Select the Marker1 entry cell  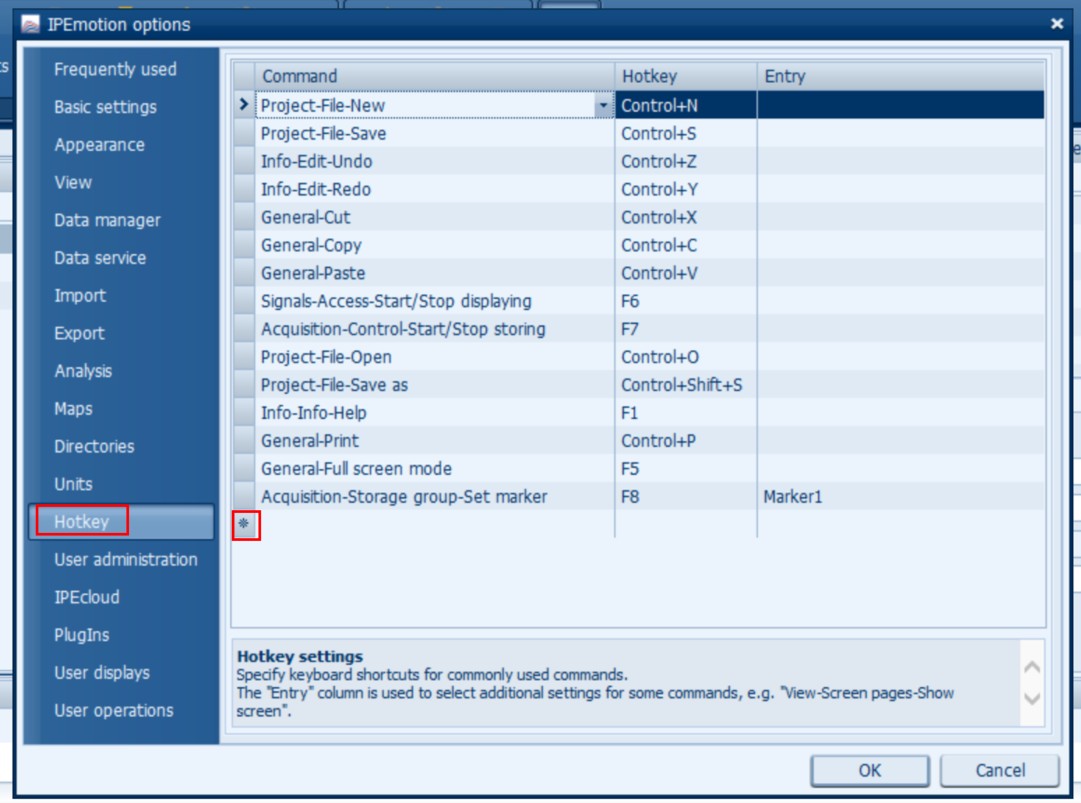coord(900,497)
